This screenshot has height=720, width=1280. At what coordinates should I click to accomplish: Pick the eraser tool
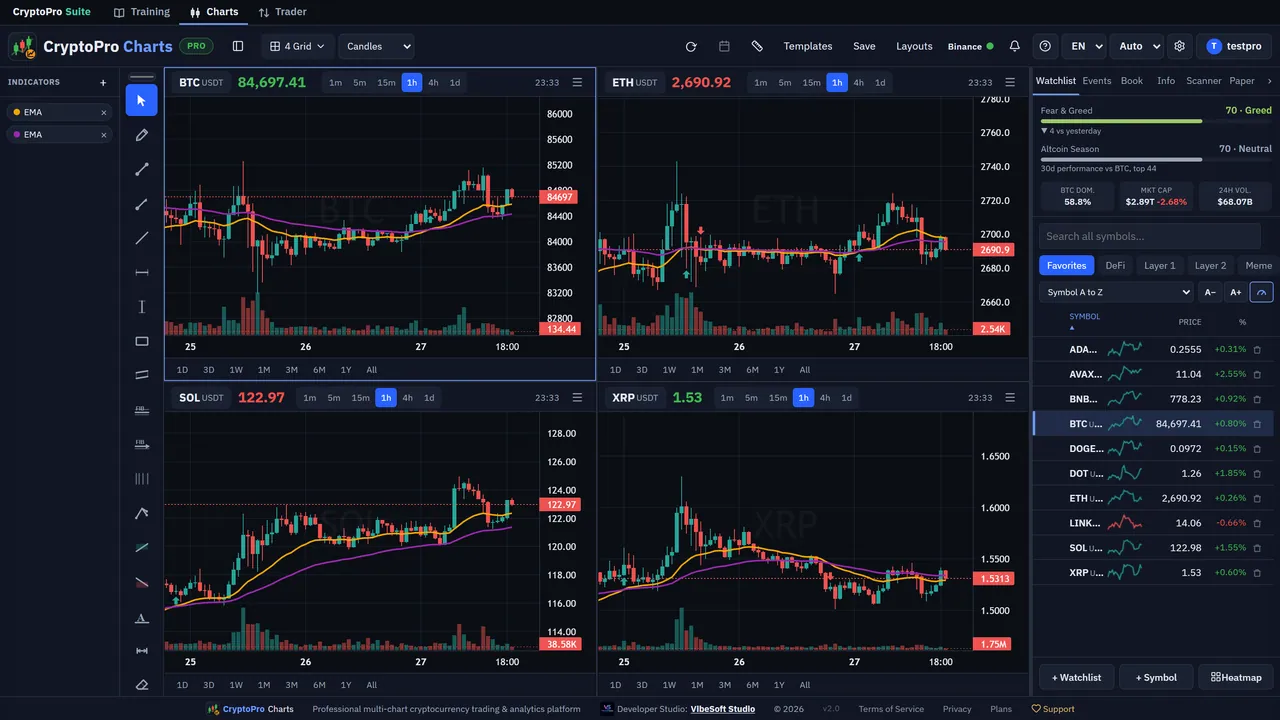141,685
